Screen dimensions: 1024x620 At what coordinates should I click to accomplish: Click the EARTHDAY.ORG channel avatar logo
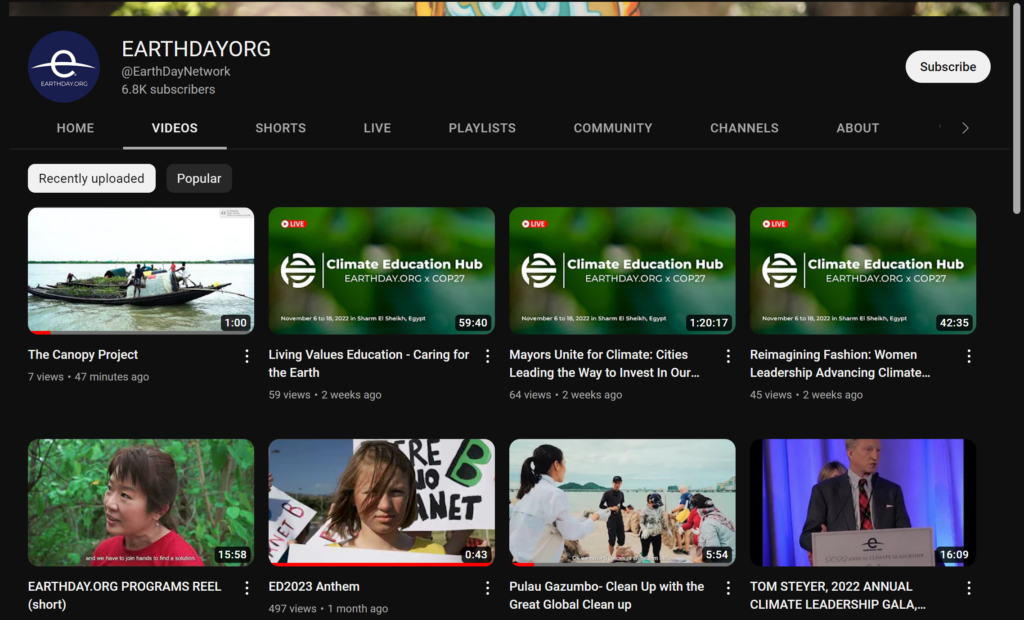64,67
